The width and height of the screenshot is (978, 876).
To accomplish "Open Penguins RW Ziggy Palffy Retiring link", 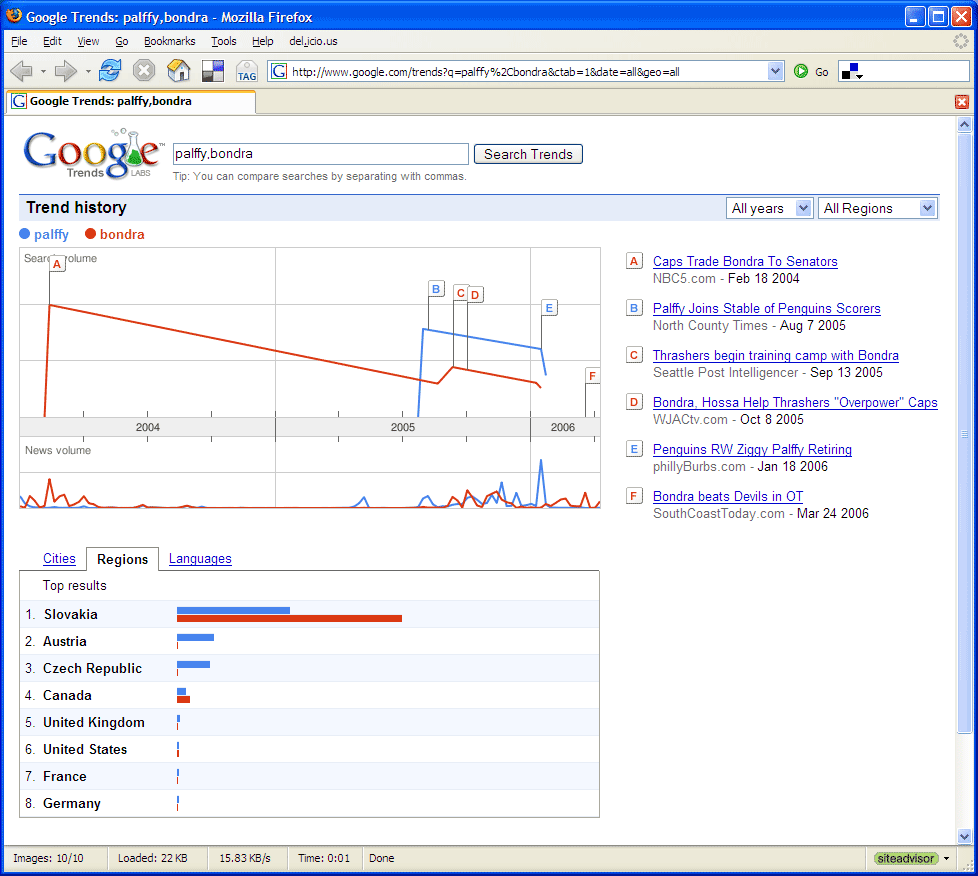I will pos(752,449).
